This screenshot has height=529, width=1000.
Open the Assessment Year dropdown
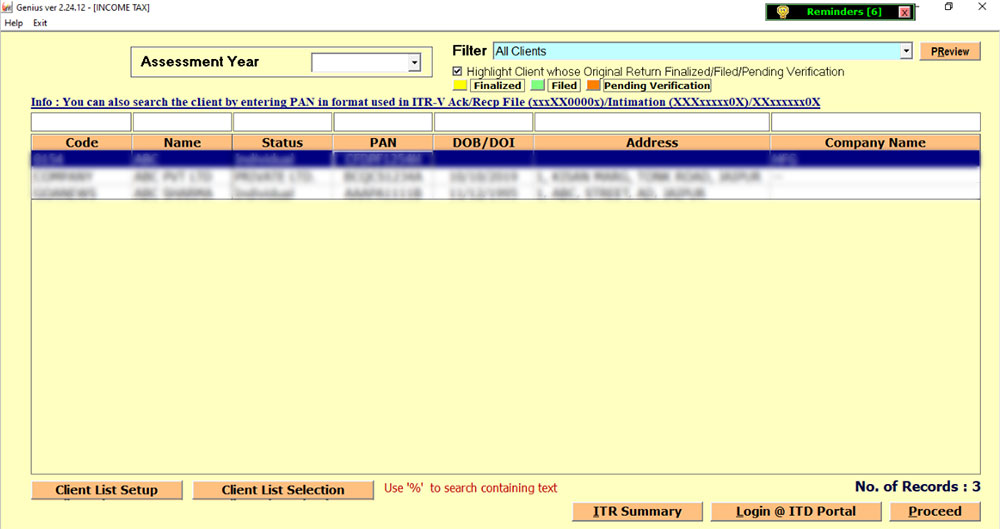(414, 63)
